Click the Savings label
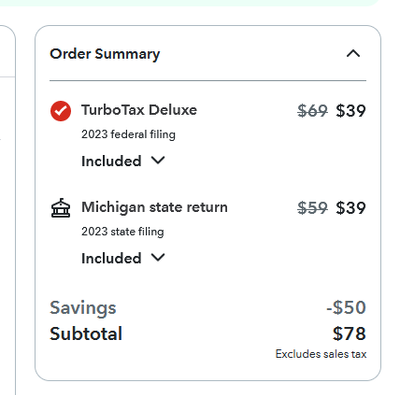This screenshot has height=395, width=400. click(83, 308)
